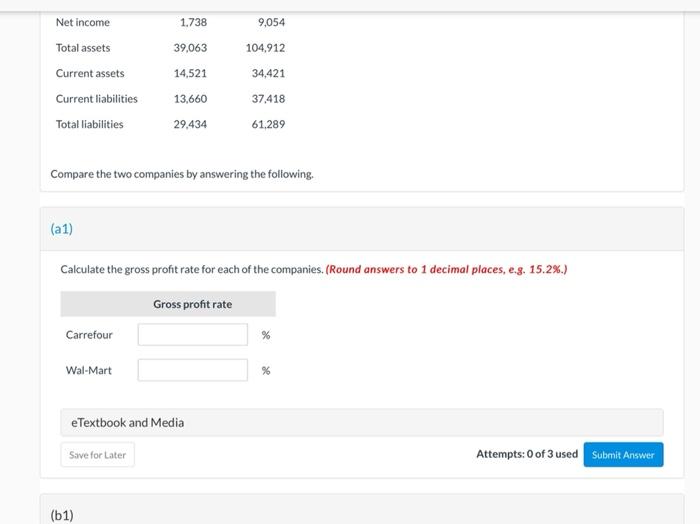Click the Wal-Mart gross profit rate input
Screen dimensions: 700x524
(x=192, y=371)
